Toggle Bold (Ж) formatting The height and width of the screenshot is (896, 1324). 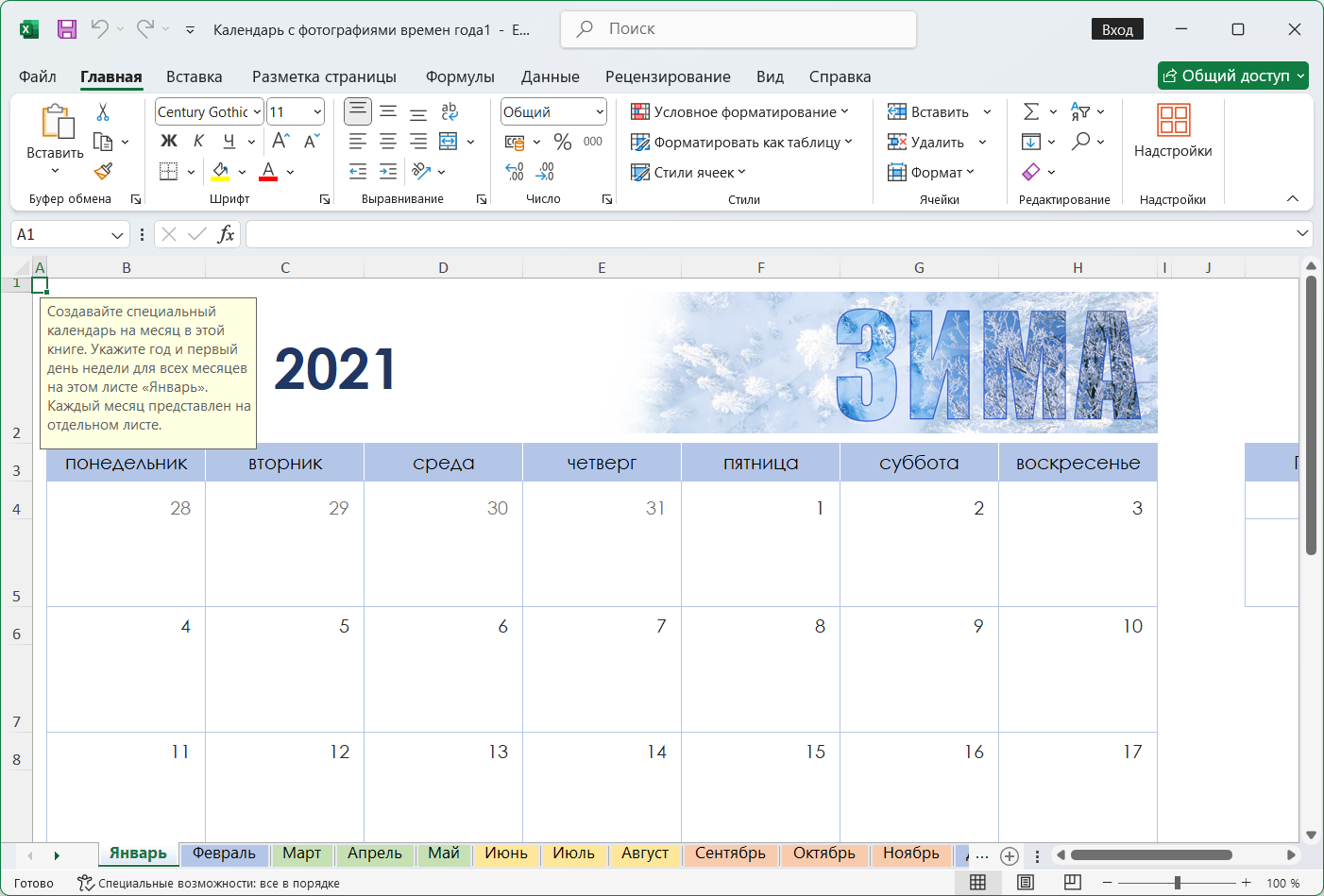pos(169,141)
